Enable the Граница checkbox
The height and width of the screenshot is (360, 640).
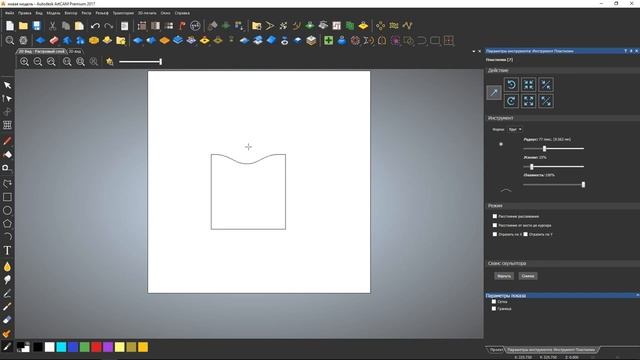[494, 309]
